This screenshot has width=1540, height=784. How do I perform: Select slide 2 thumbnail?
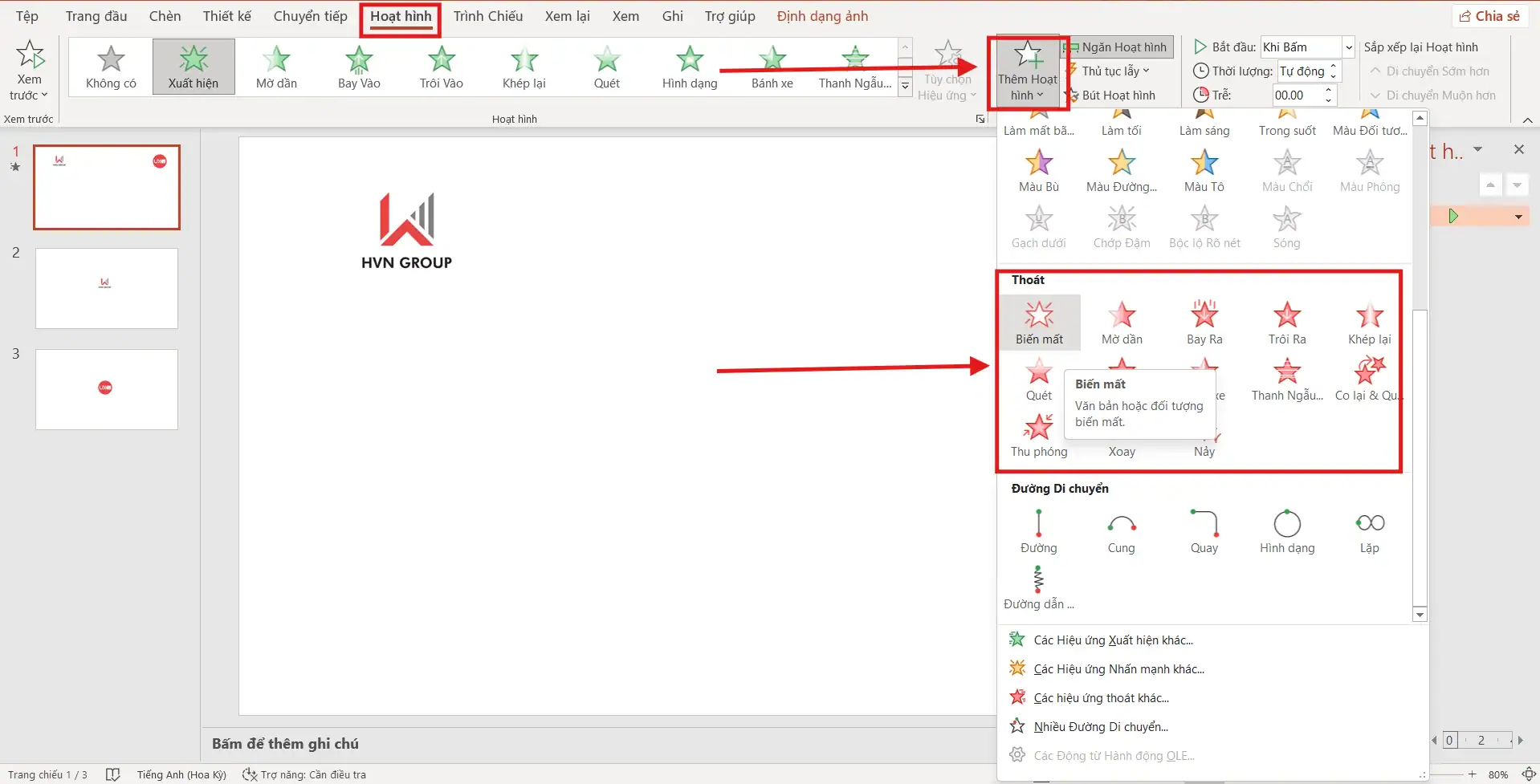click(x=107, y=288)
